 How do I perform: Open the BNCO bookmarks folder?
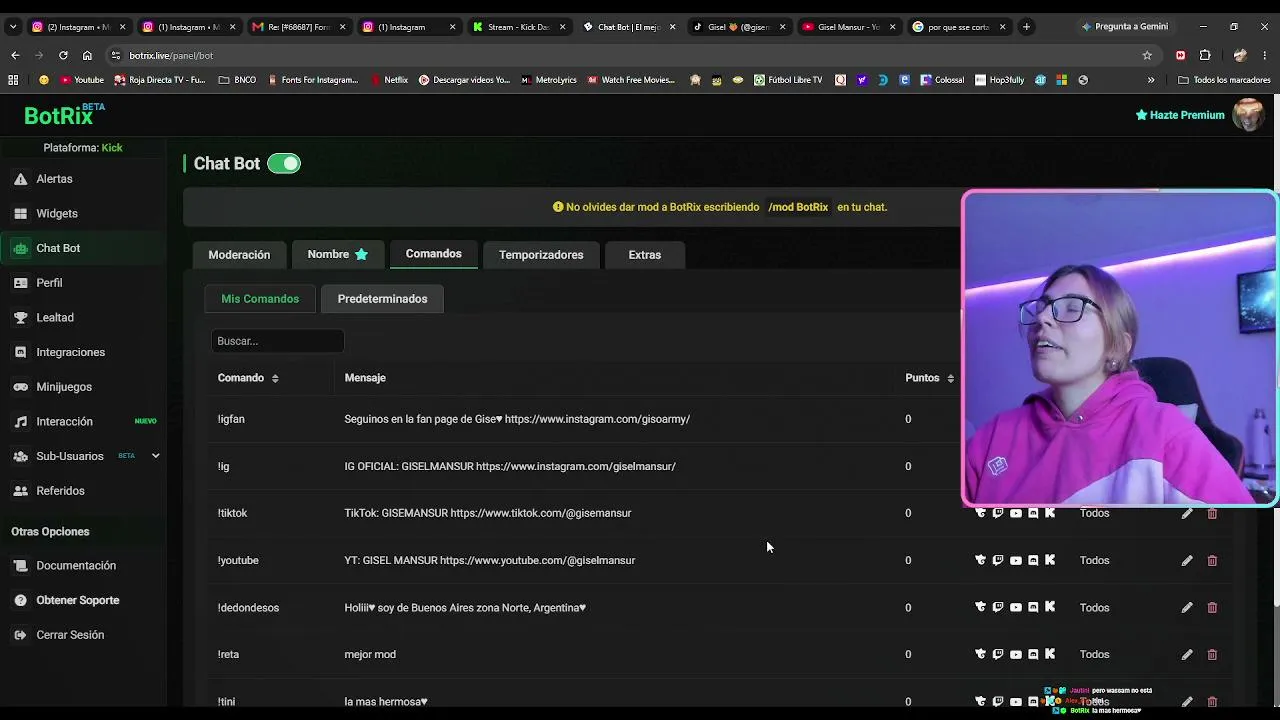(237, 80)
